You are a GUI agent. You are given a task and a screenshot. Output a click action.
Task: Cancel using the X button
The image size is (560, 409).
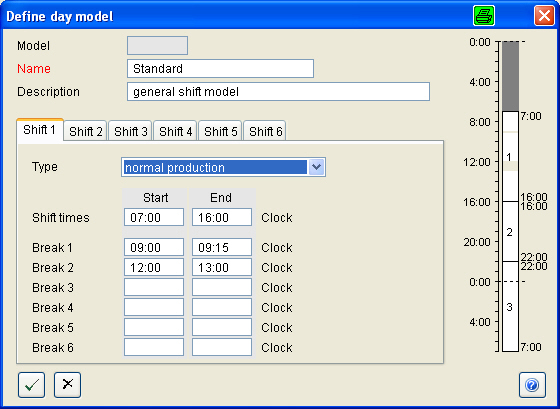pos(68,385)
